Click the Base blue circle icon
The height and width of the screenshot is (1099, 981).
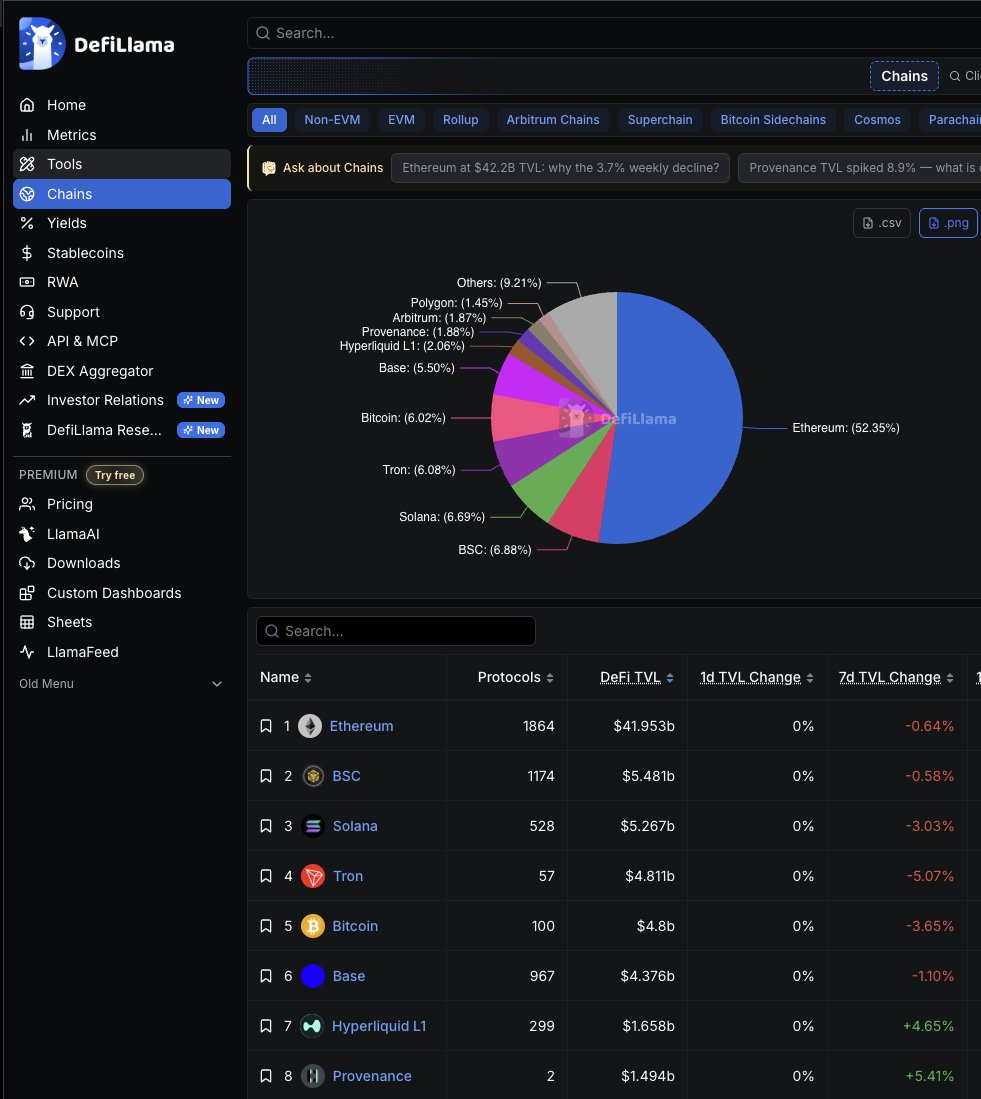coord(313,976)
